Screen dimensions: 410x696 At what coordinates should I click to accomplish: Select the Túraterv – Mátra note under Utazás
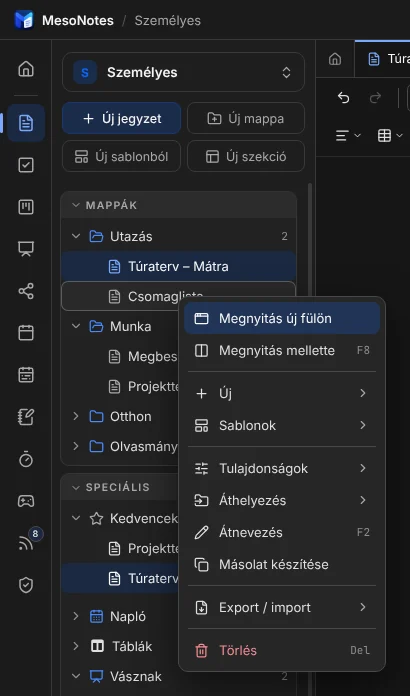(x=178, y=266)
